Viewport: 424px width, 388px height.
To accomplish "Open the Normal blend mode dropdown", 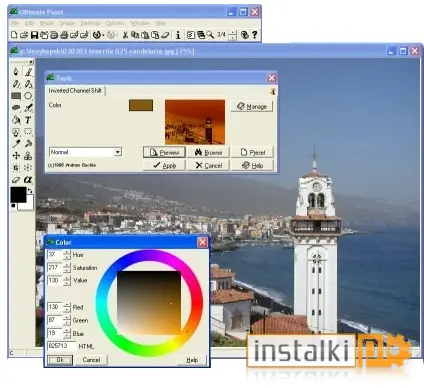I will pyautogui.click(x=117, y=152).
